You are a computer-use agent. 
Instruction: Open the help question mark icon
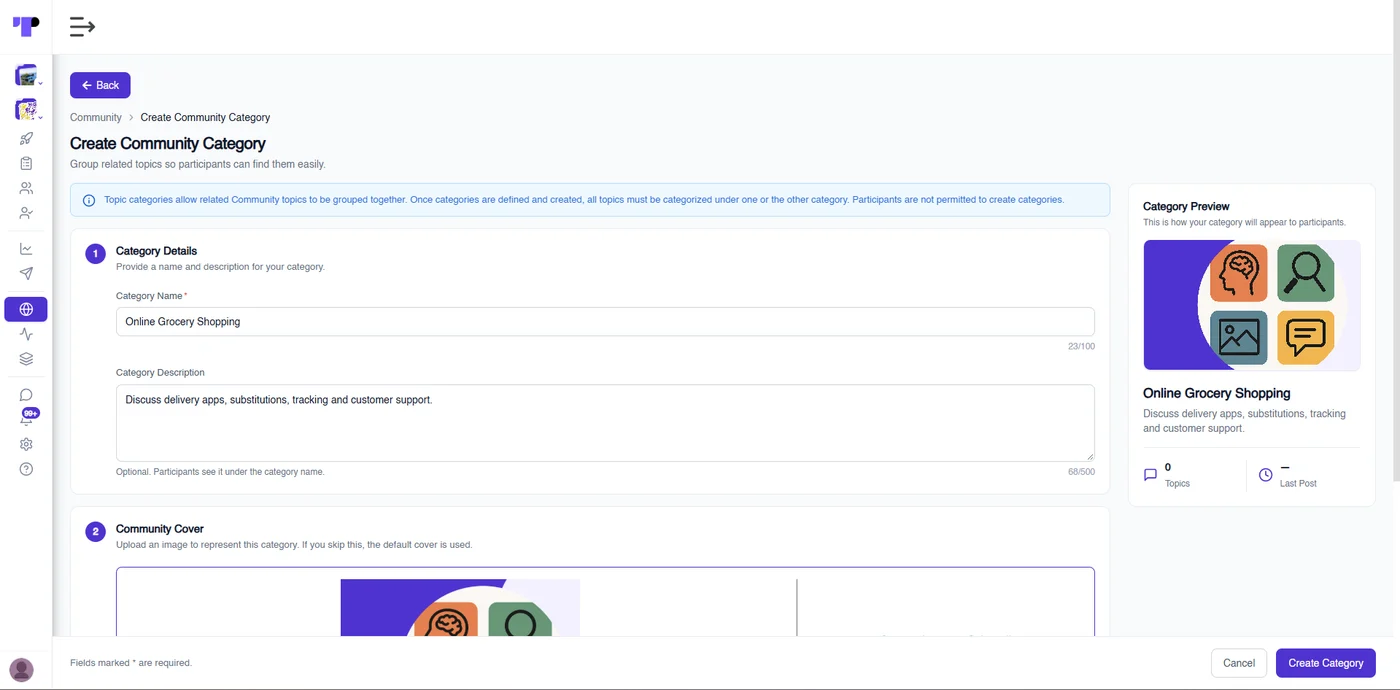[26, 469]
